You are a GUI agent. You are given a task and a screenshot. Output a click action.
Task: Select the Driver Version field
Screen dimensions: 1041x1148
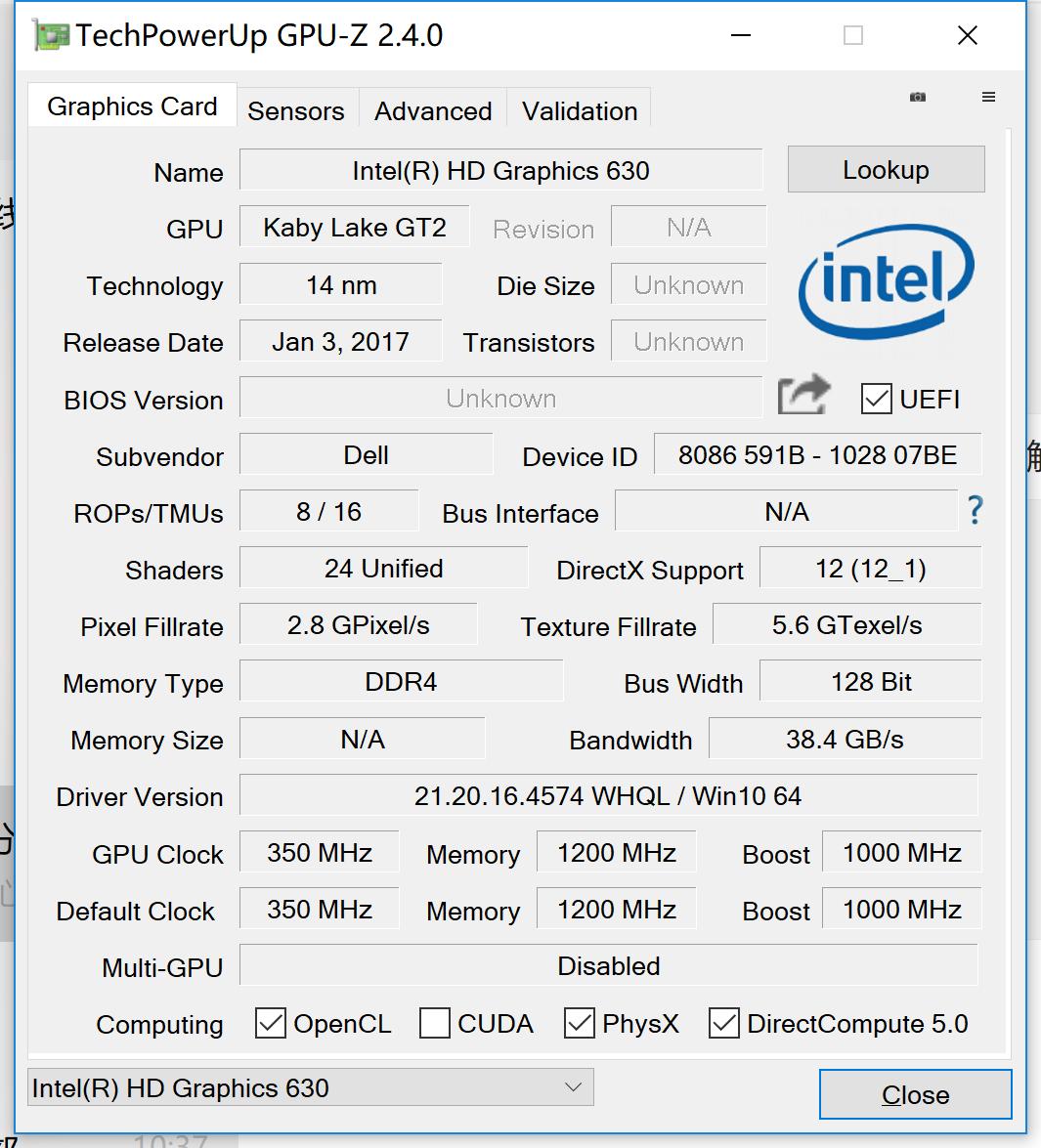(x=608, y=795)
